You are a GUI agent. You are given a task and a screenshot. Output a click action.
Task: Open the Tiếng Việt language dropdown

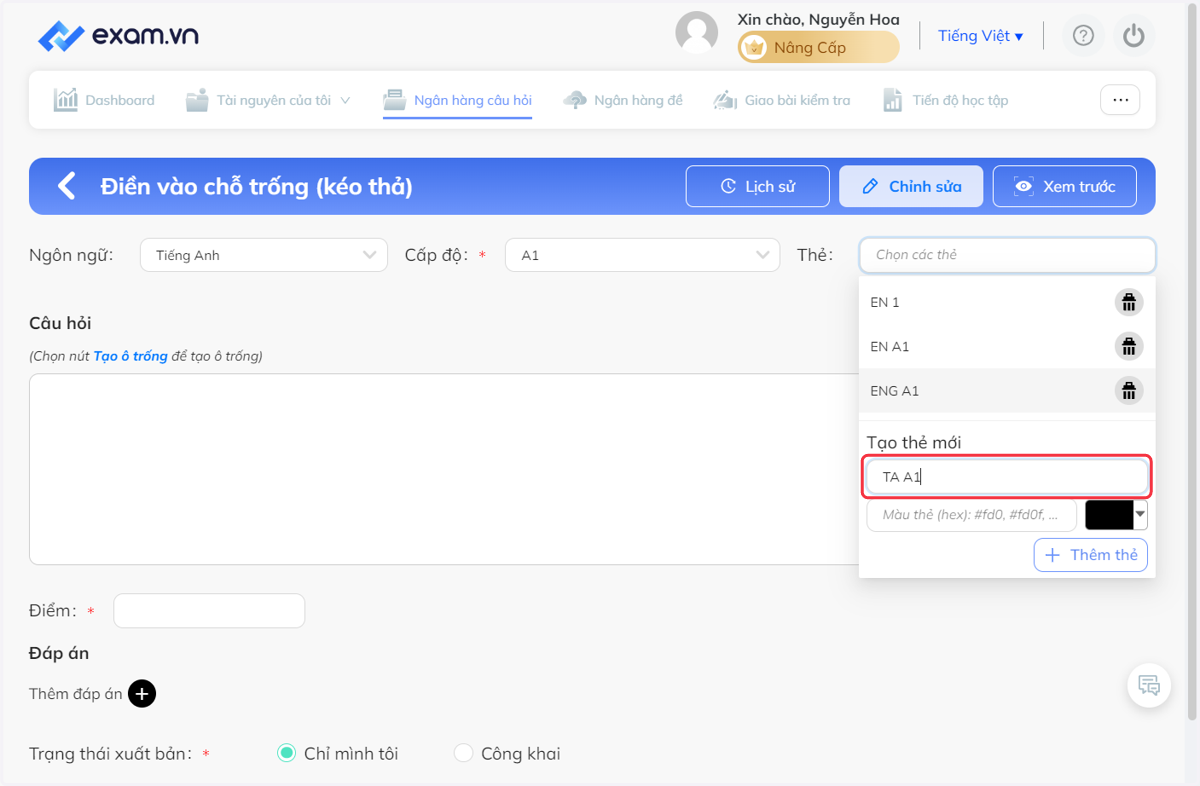[x=980, y=36]
